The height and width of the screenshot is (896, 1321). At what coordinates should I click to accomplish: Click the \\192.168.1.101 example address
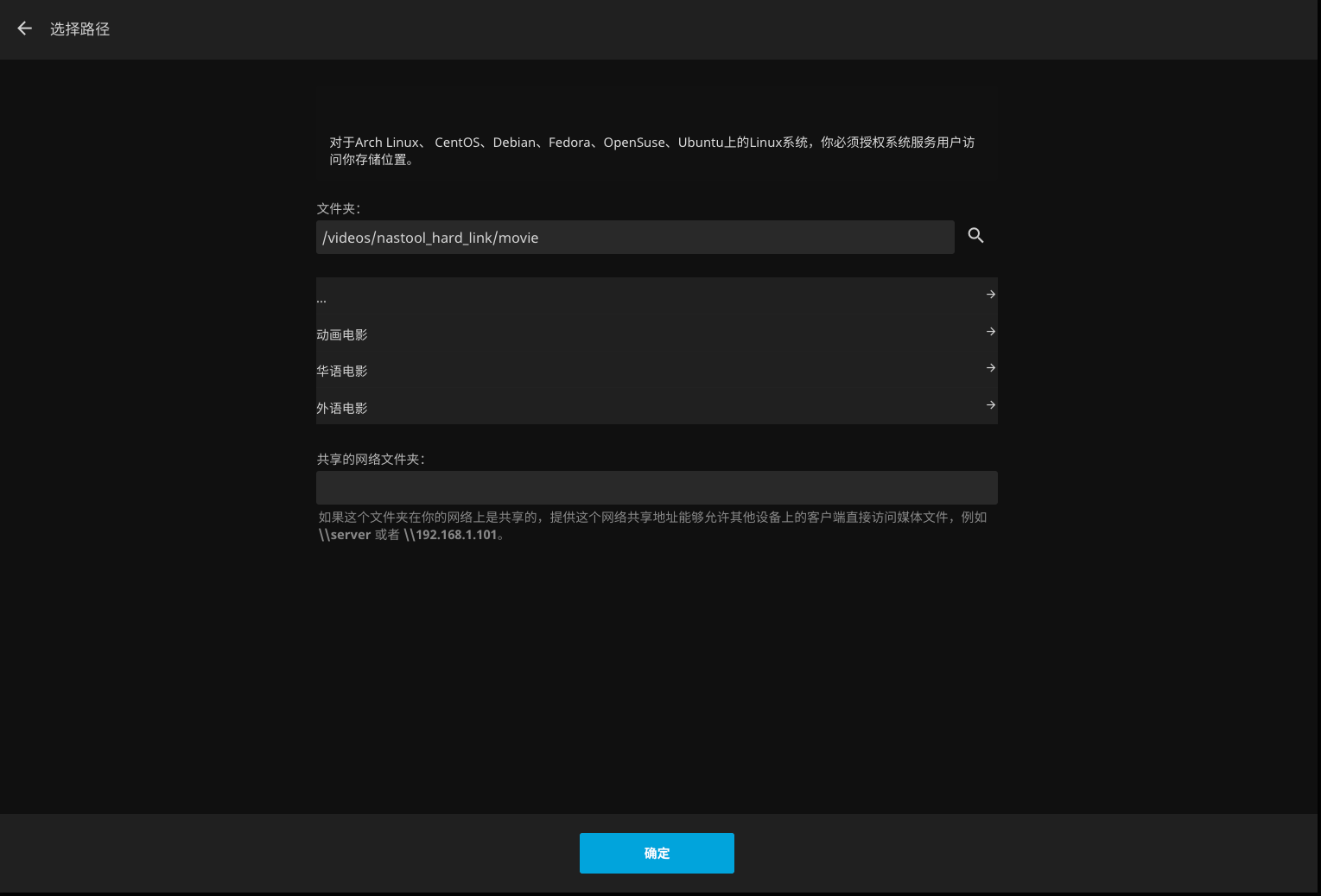point(451,535)
